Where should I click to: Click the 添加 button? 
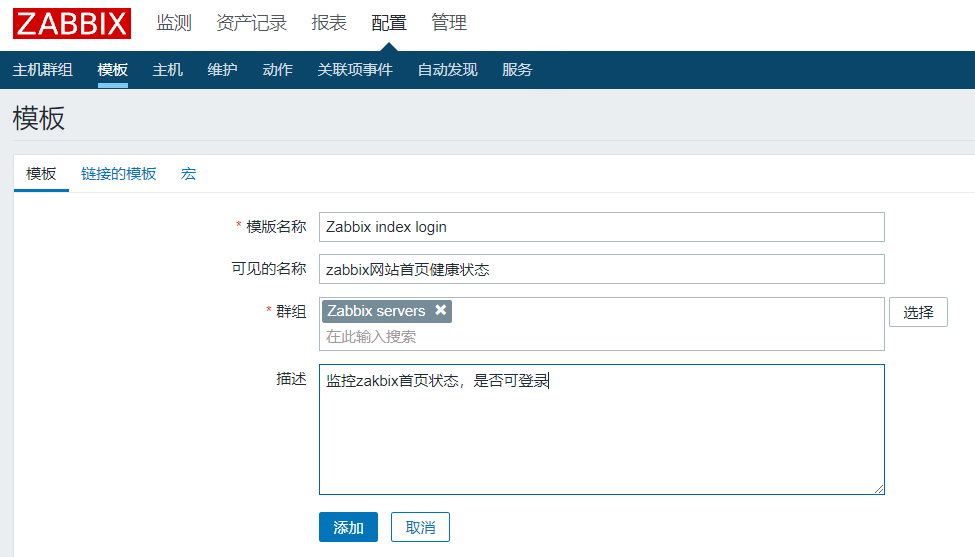[x=348, y=527]
